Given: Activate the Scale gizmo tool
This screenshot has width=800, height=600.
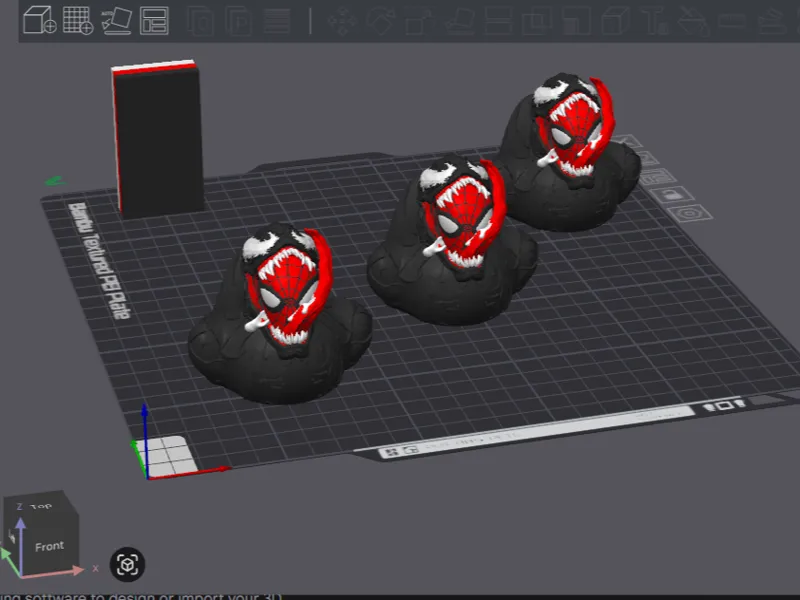Looking at the screenshot, I should click(419, 21).
